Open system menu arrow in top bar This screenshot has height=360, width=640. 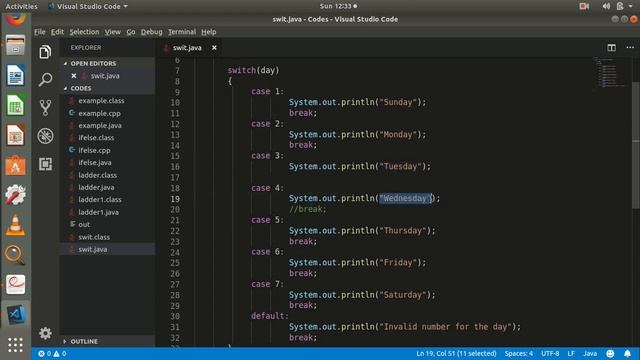point(631,6)
